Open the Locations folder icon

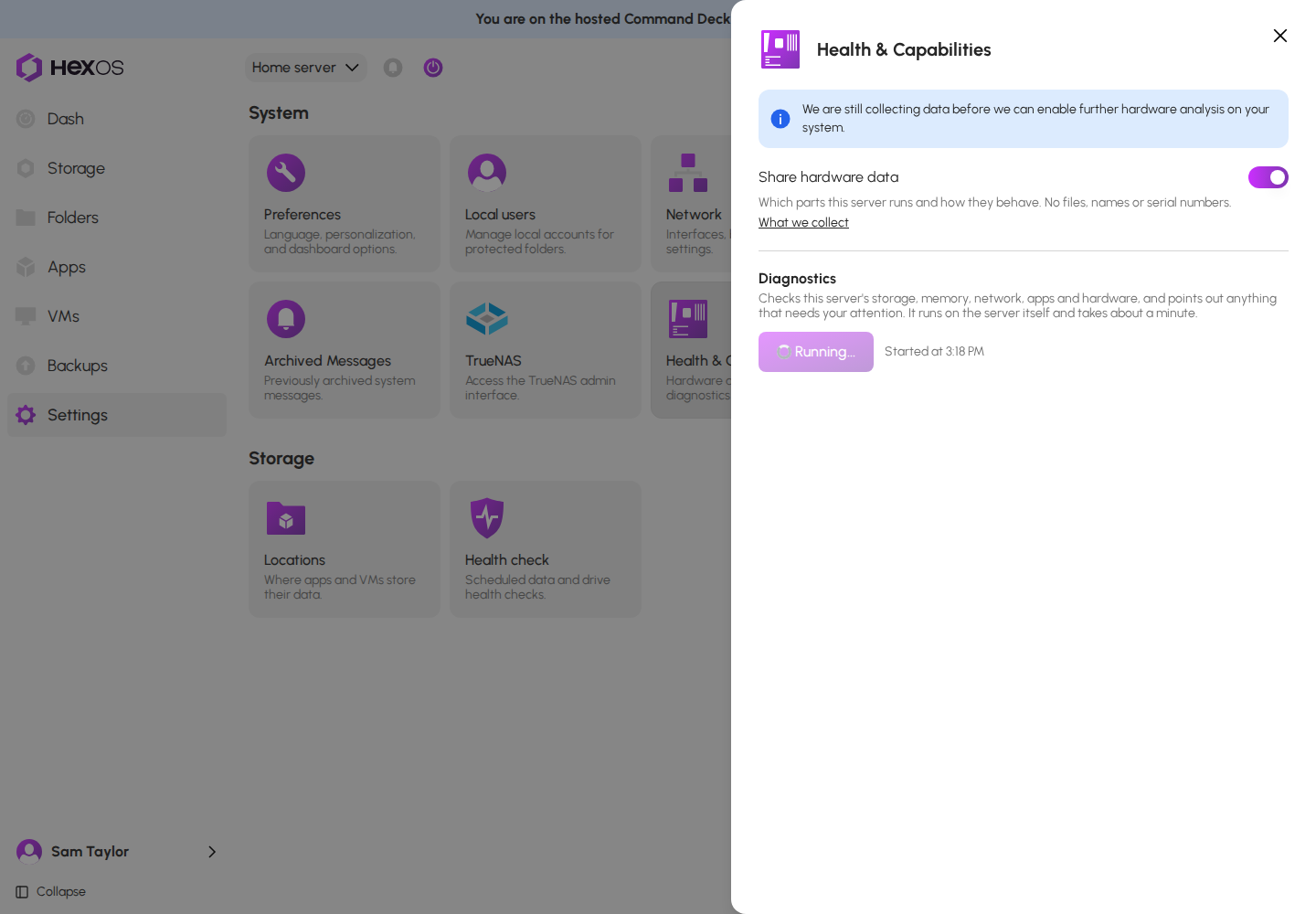click(x=286, y=518)
